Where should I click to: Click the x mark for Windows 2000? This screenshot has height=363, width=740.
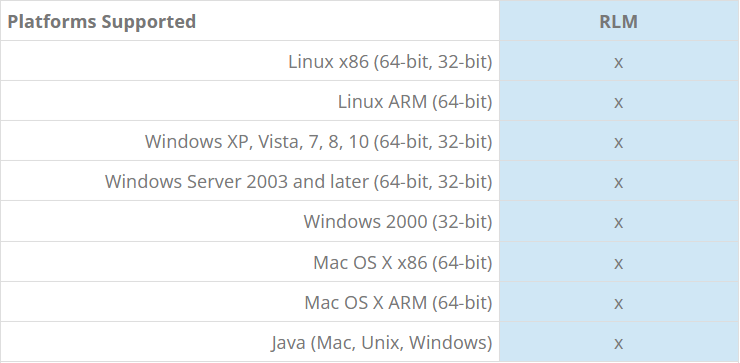pos(618,223)
